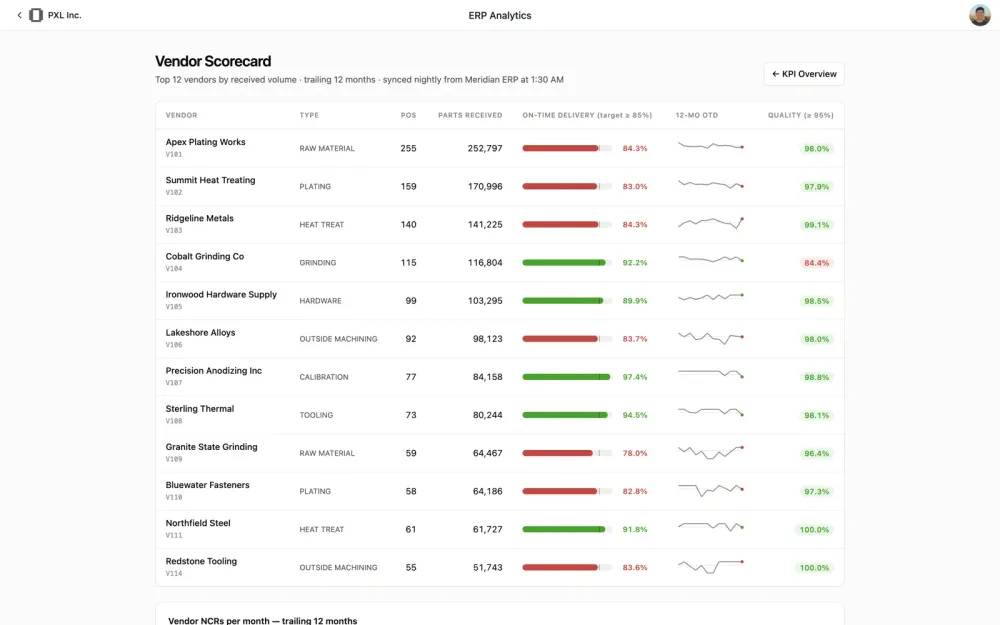Image resolution: width=1000 pixels, height=625 pixels.
Task: Click the Vendor Scorecard heading
Action: pyautogui.click(x=213, y=61)
